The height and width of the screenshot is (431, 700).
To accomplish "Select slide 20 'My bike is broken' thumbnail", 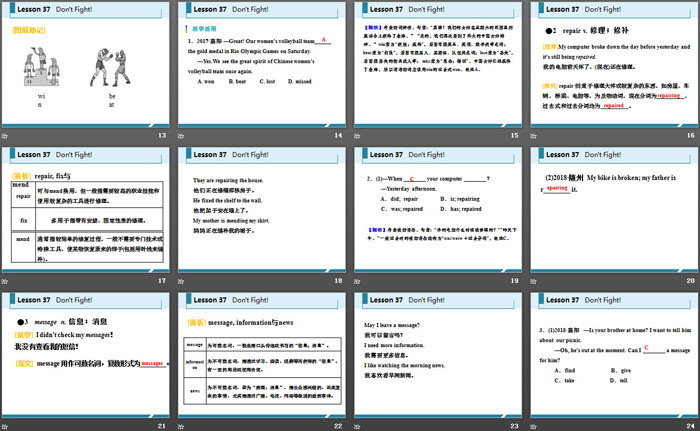I will click(614, 209).
